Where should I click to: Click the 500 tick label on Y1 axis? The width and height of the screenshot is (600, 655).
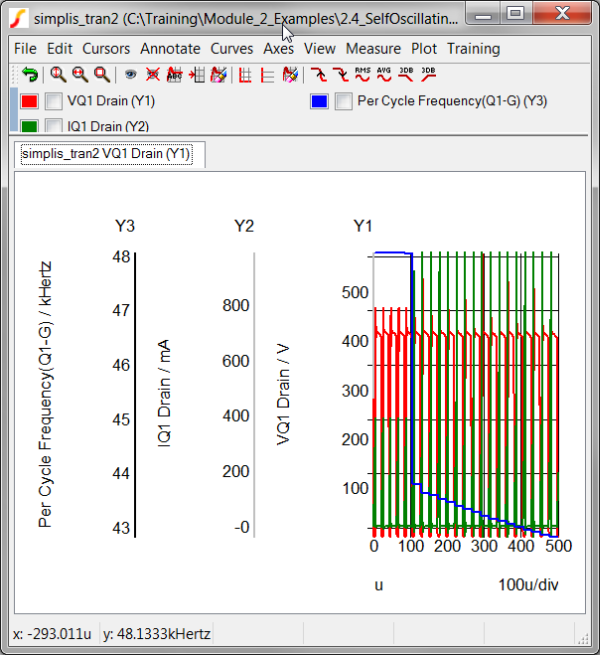355,292
